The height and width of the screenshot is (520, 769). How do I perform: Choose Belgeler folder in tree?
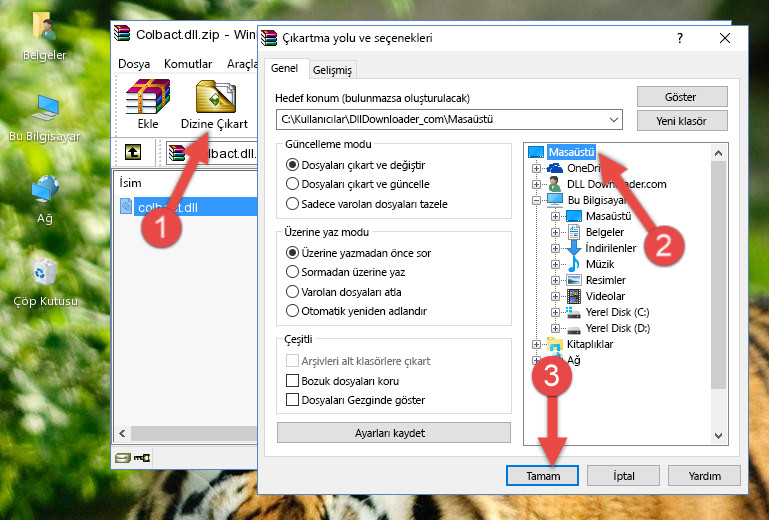pos(605,232)
